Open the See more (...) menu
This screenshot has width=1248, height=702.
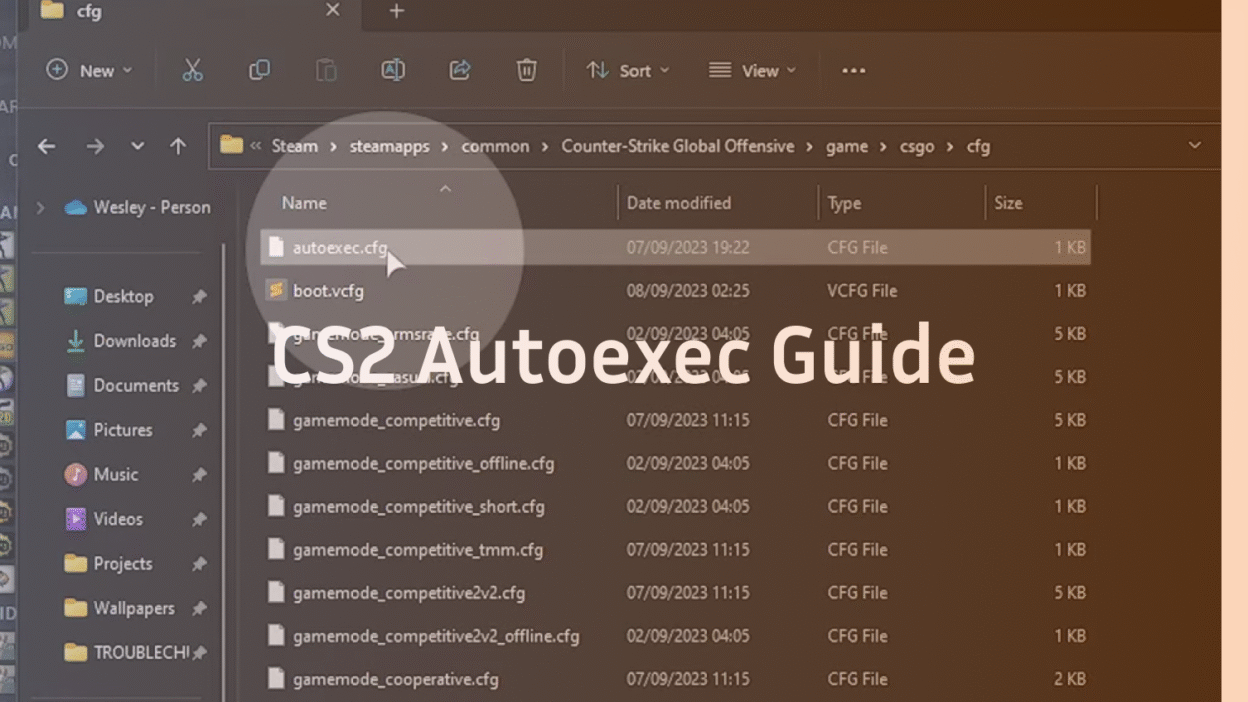[853, 70]
